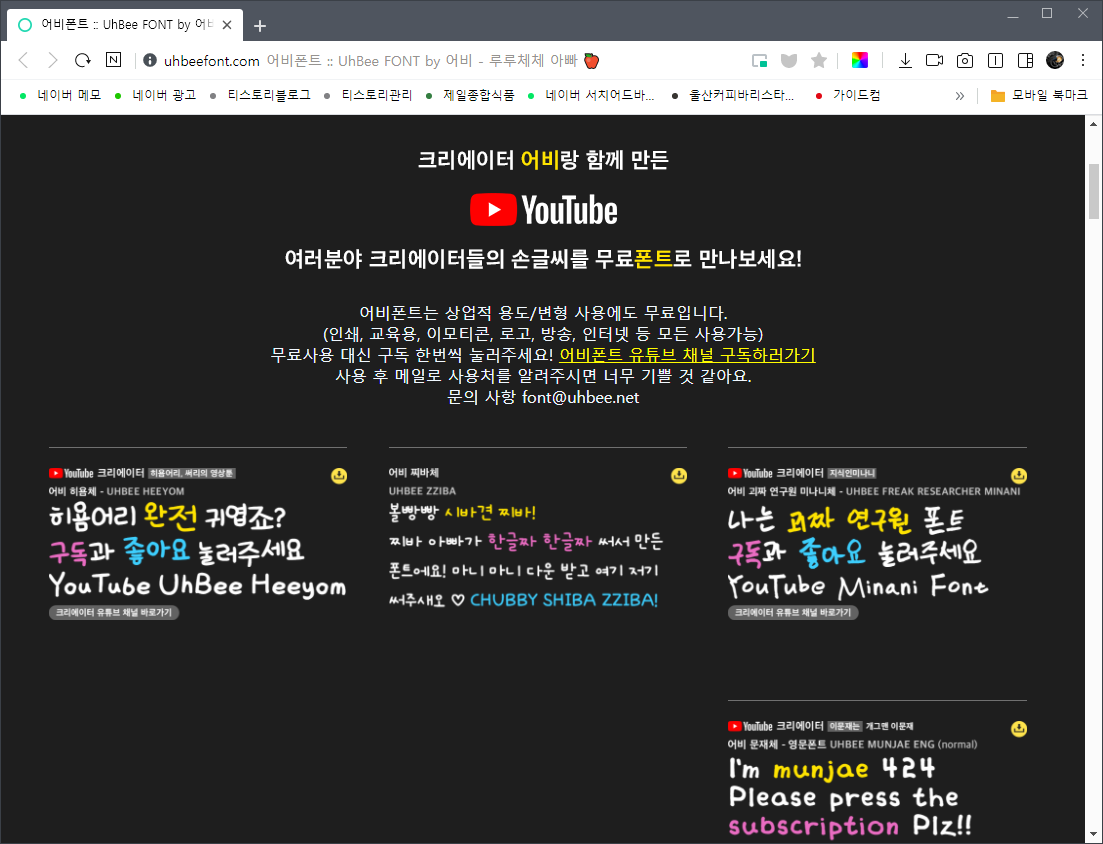The width and height of the screenshot is (1103, 844).
Task: Click 크리에이터 유튜브 채널 바로가기 under Minani
Action: pos(793,613)
